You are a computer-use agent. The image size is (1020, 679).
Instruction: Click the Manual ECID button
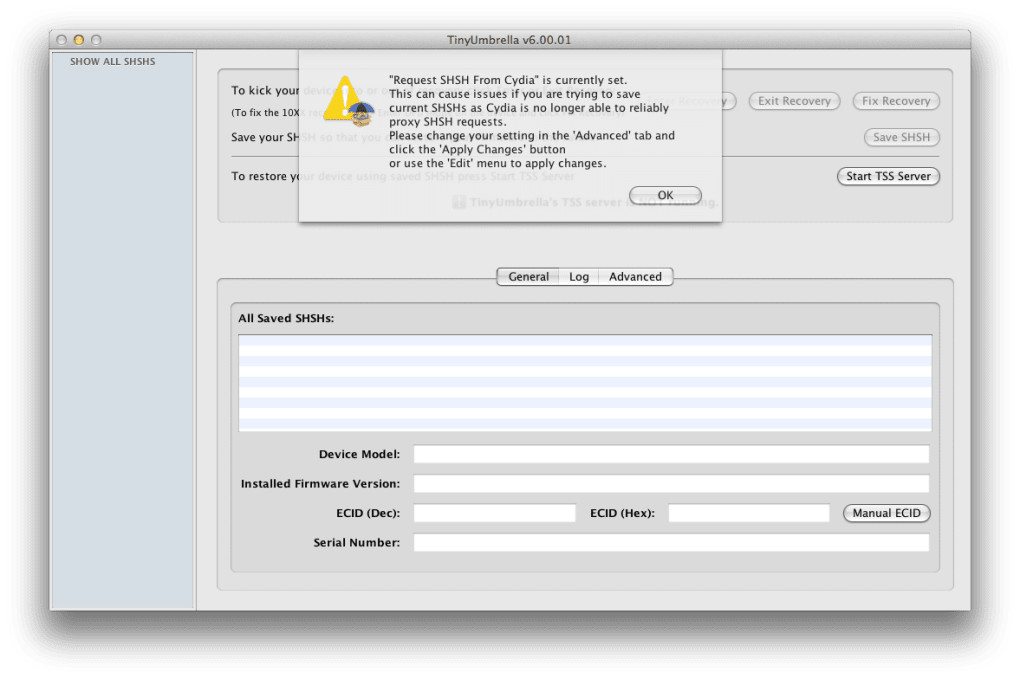click(887, 513)
